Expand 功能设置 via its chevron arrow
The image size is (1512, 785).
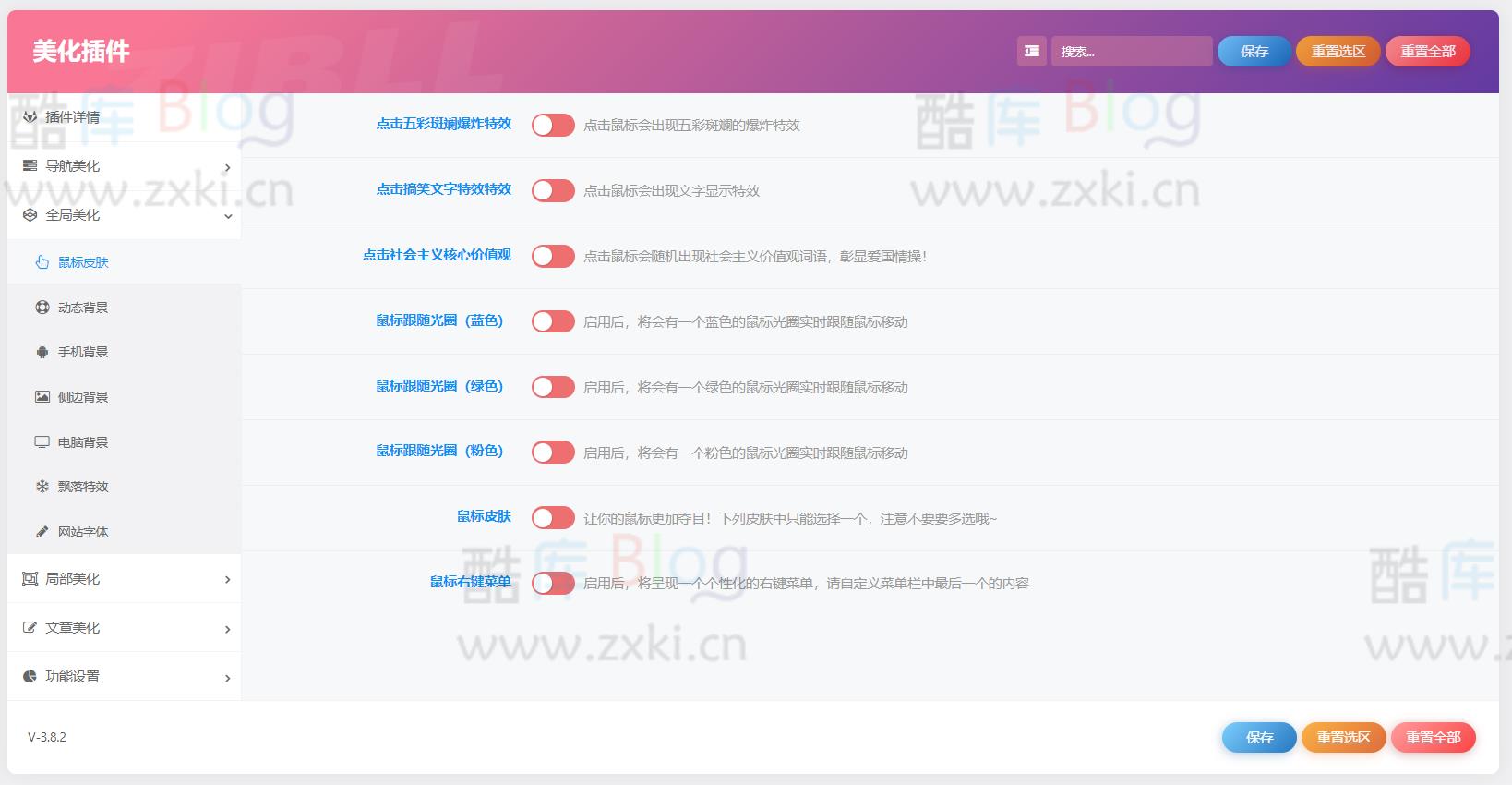tap(227, 678)
